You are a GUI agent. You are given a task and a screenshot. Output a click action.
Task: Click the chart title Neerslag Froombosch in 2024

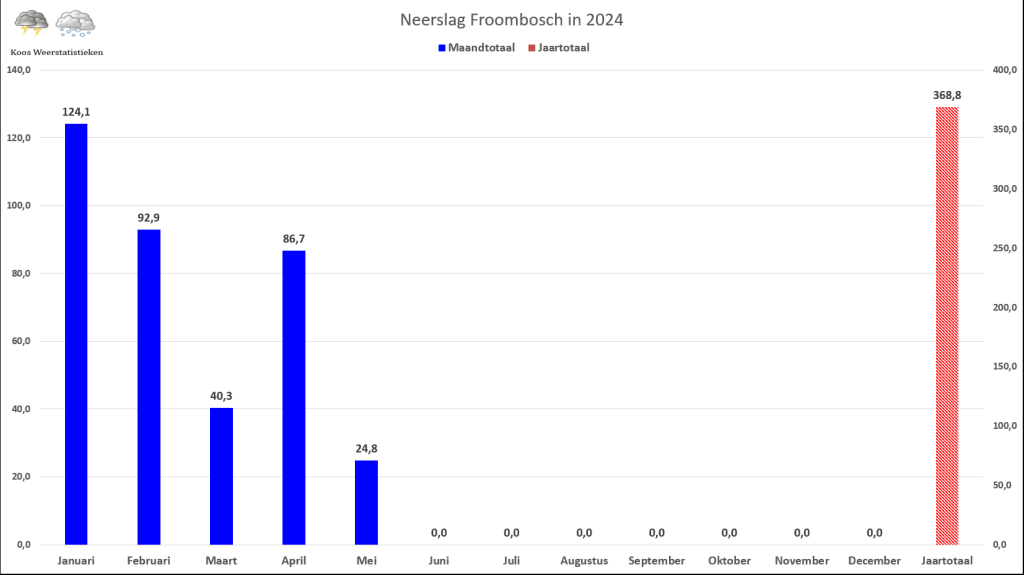[511, 20]
